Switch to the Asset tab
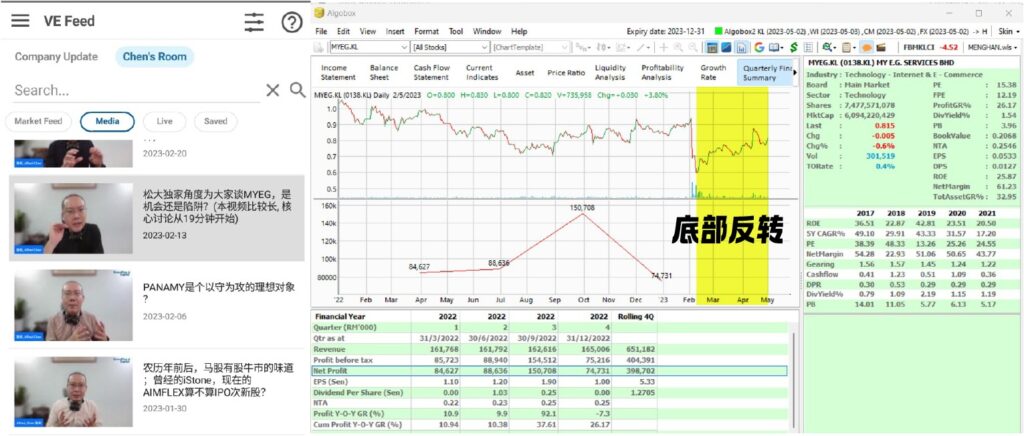 [524, 73]
